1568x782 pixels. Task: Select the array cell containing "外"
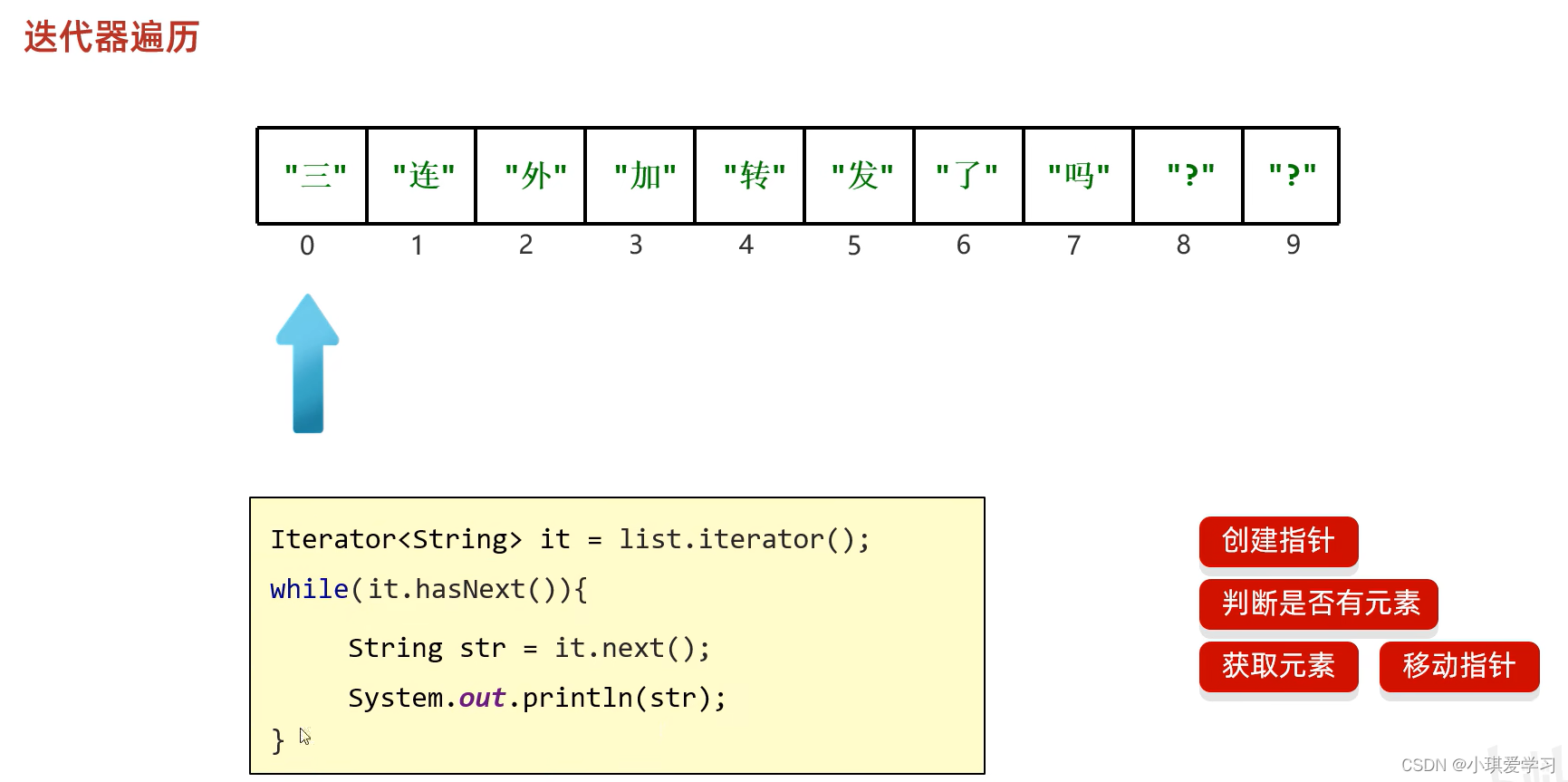(531, 176)
